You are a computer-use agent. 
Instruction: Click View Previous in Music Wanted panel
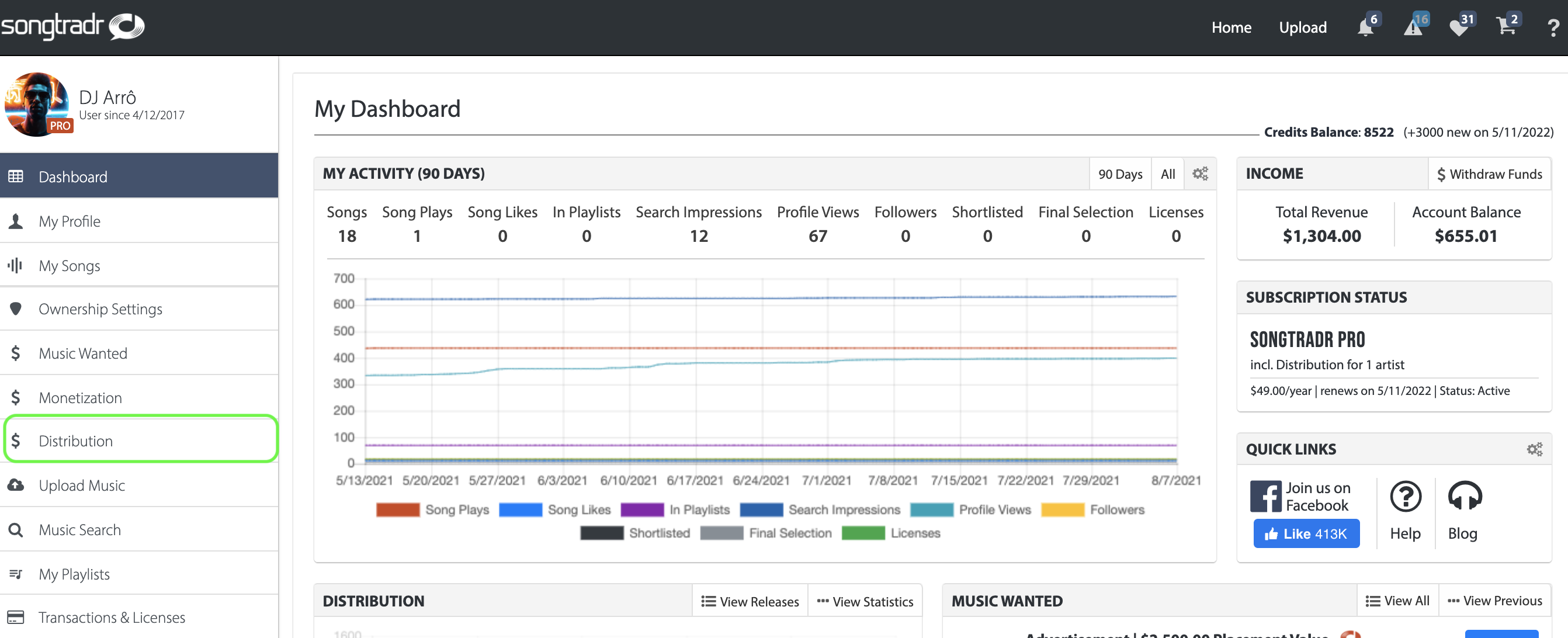pos(1494,600)
